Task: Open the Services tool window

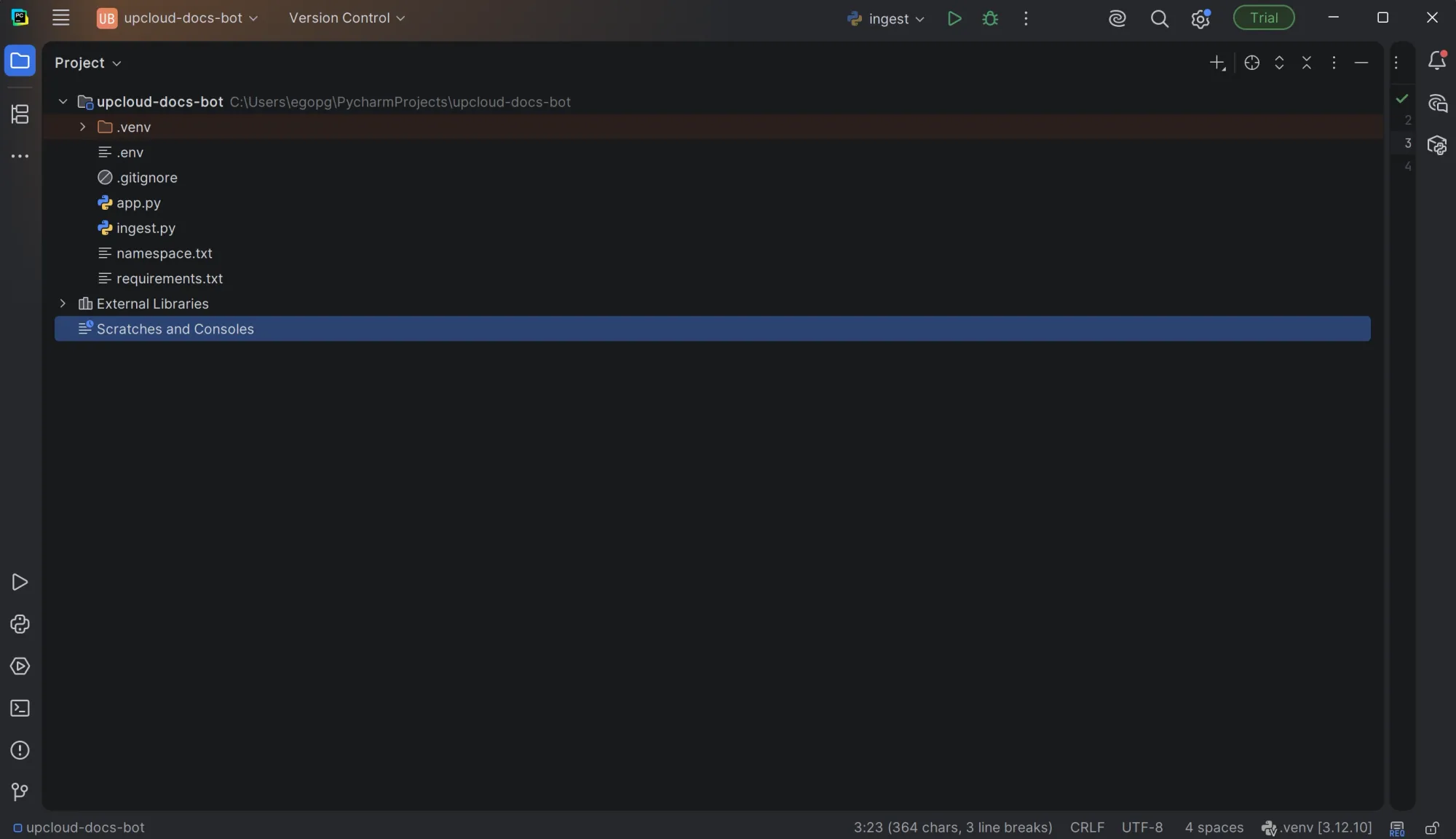Action: [x=20, y=666]
